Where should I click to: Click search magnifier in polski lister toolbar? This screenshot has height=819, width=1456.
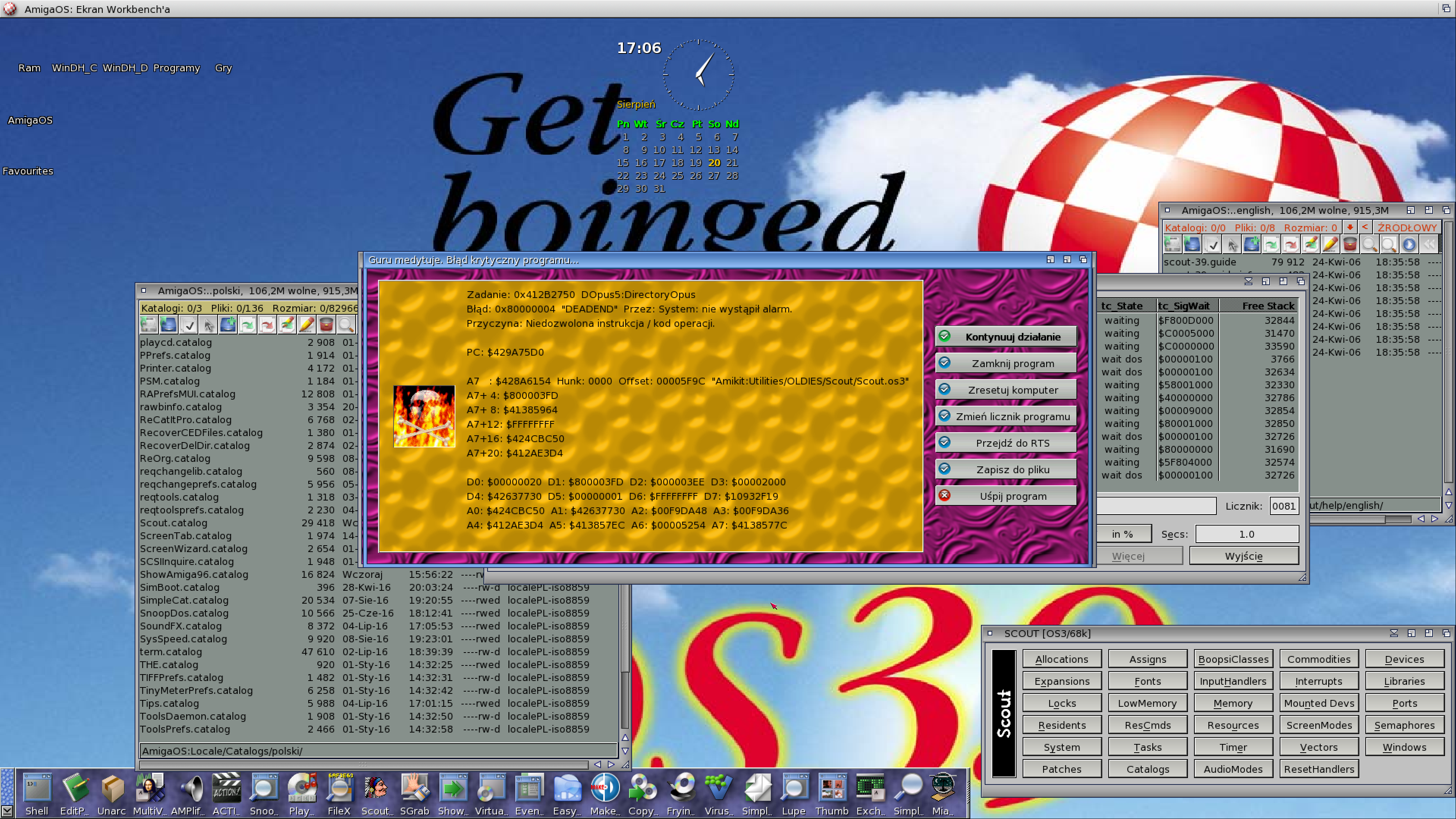pyautogui.click(x=346, y=325)
